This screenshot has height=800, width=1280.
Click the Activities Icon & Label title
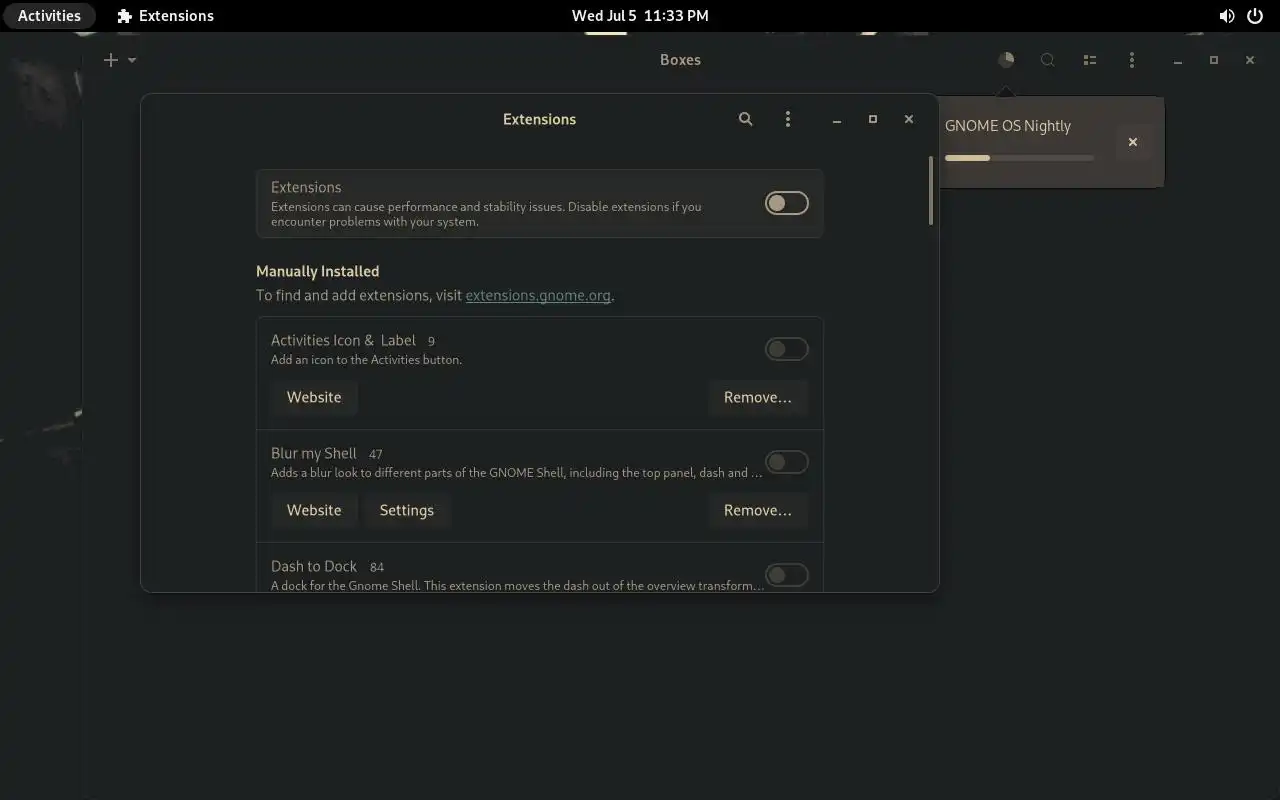[x=343, y=340]
